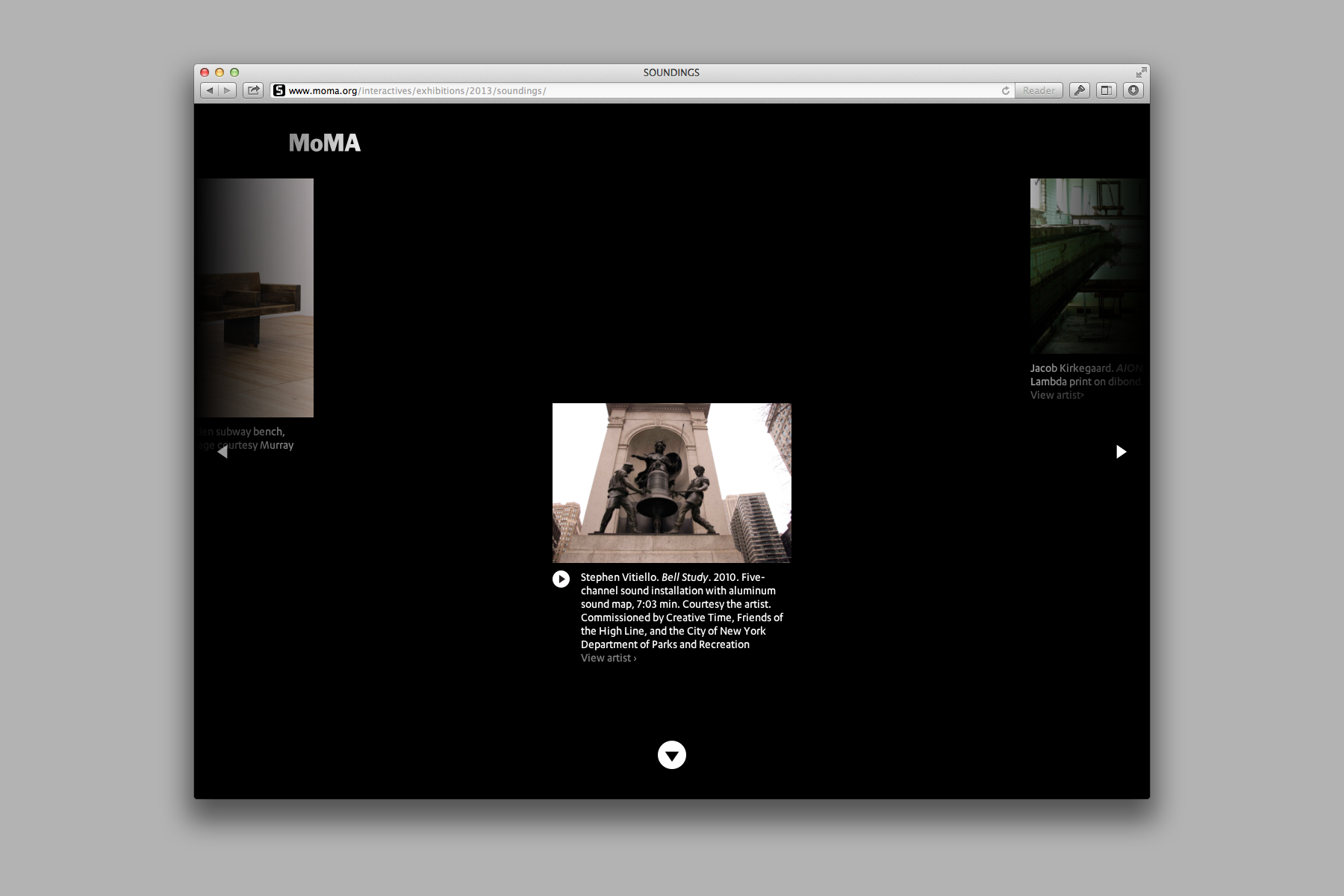The height and width of the screenshot is (896, 1344).
Task: Select the wooden subway bench image
Action: [x=255, y=297]
